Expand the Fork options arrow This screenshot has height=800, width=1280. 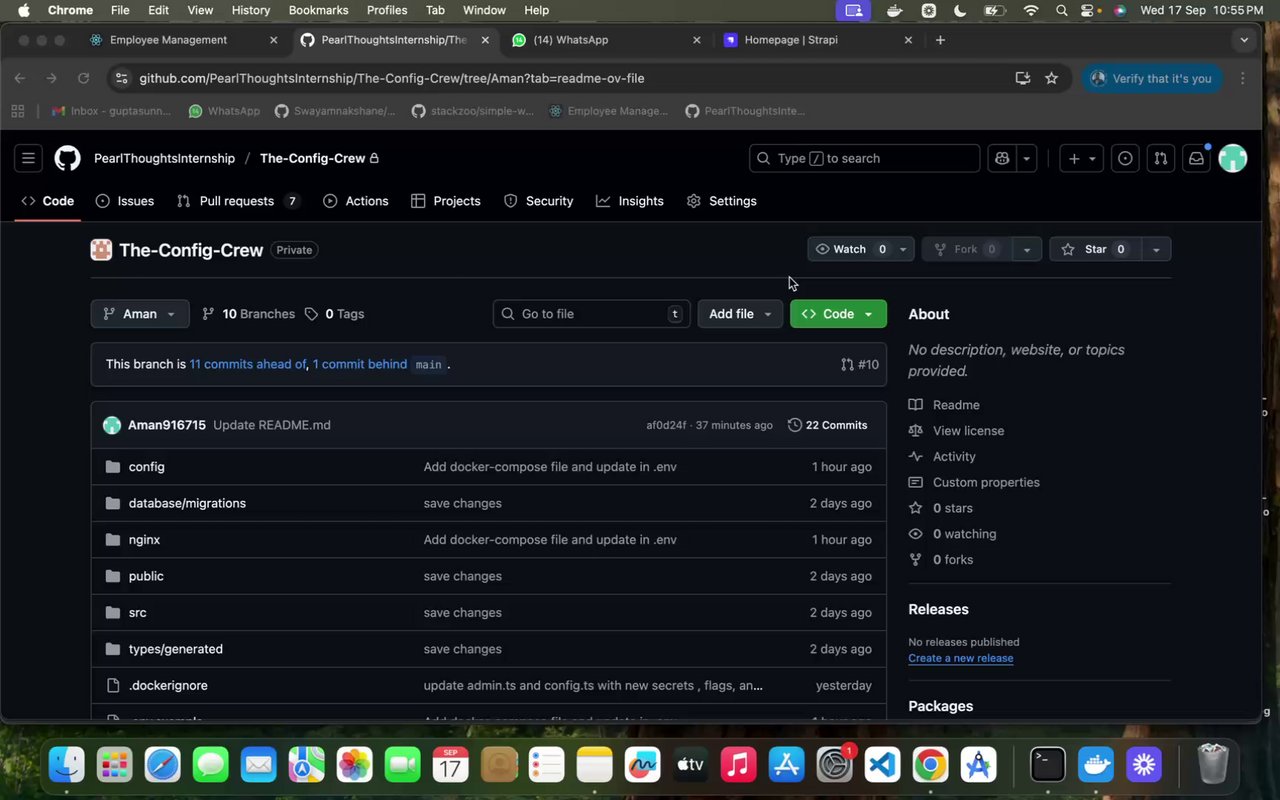(x=1027, y=249)
